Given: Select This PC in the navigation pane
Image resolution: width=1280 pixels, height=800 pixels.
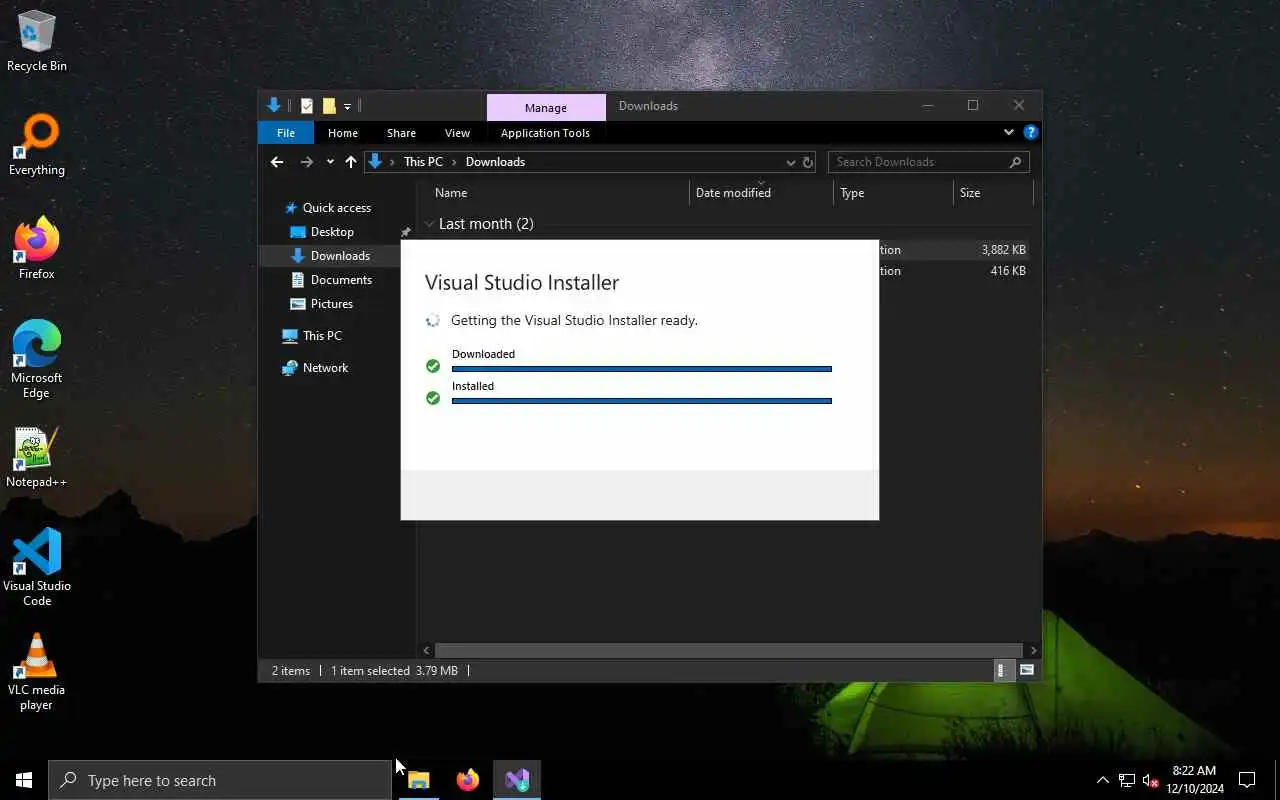Looking at the screenshot, I should pos(322,336).
